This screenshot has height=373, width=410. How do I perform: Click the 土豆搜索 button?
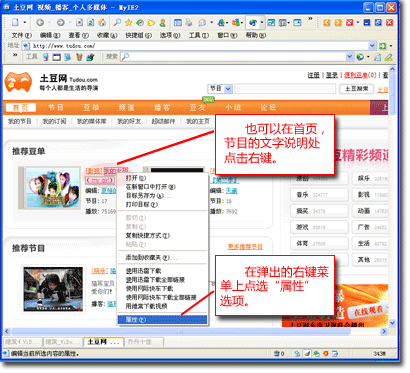[x=356, y=89]
